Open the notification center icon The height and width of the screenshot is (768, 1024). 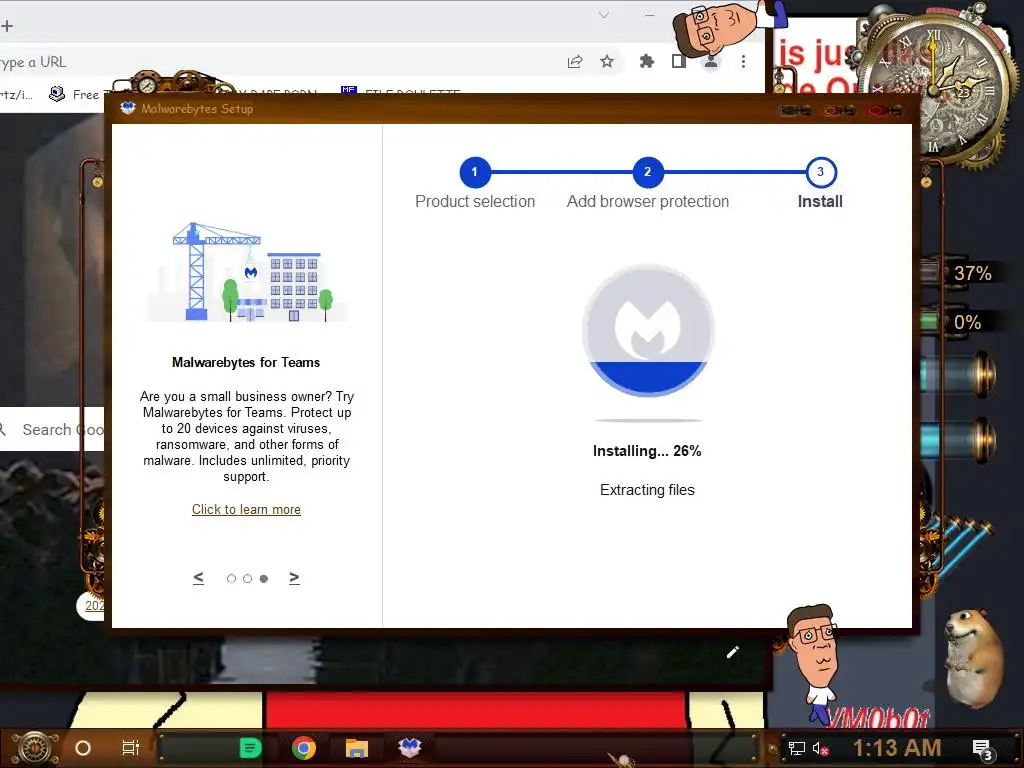pos(982,750)
